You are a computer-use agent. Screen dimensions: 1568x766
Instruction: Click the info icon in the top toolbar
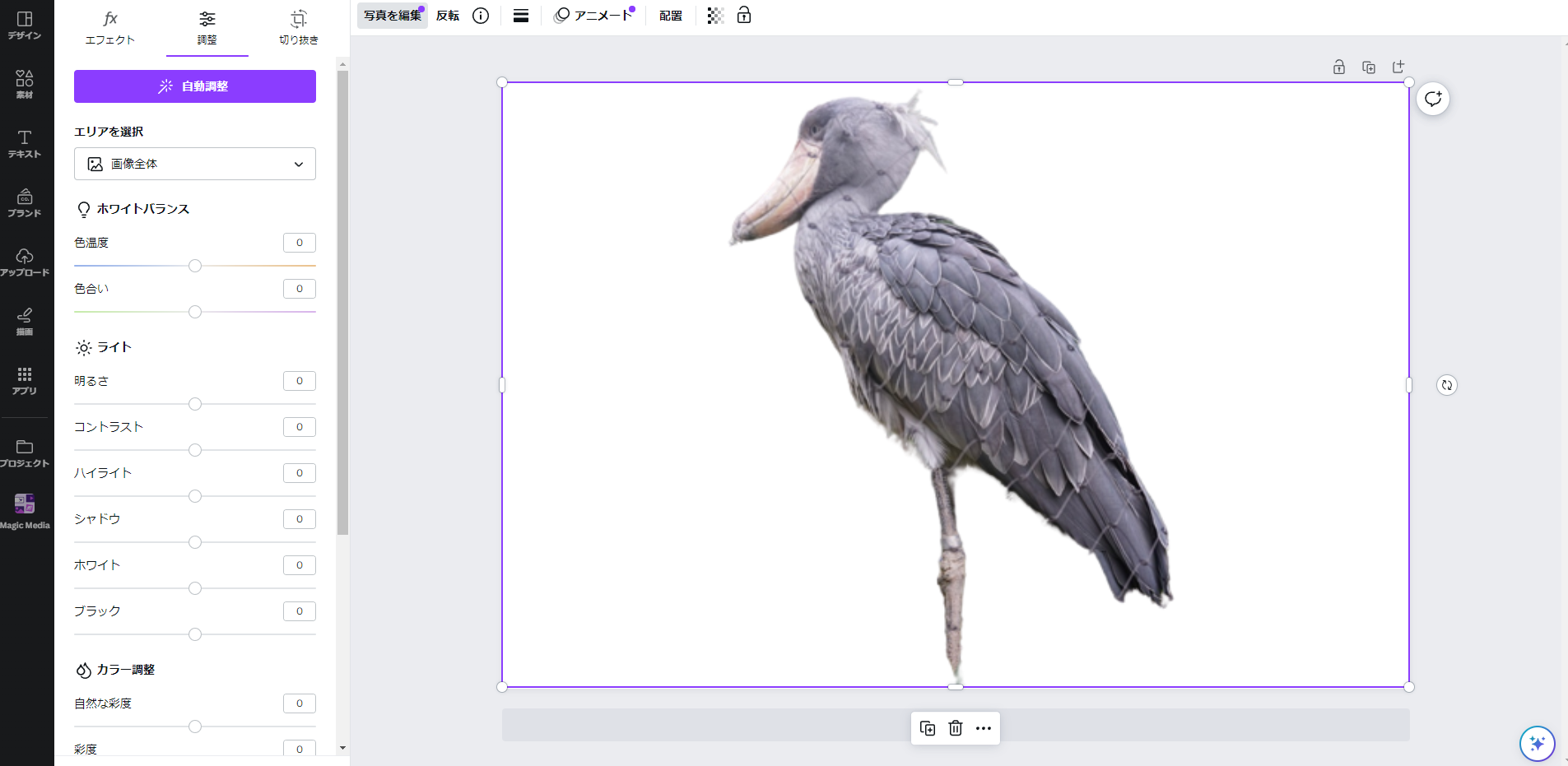tap(481, 16)
